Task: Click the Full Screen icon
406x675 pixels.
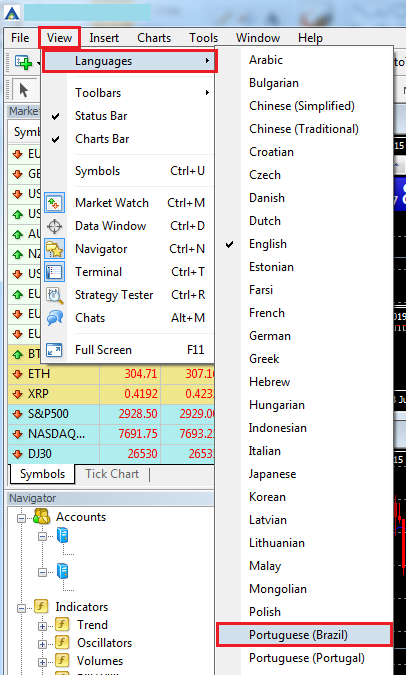Action: coord(54,350)
